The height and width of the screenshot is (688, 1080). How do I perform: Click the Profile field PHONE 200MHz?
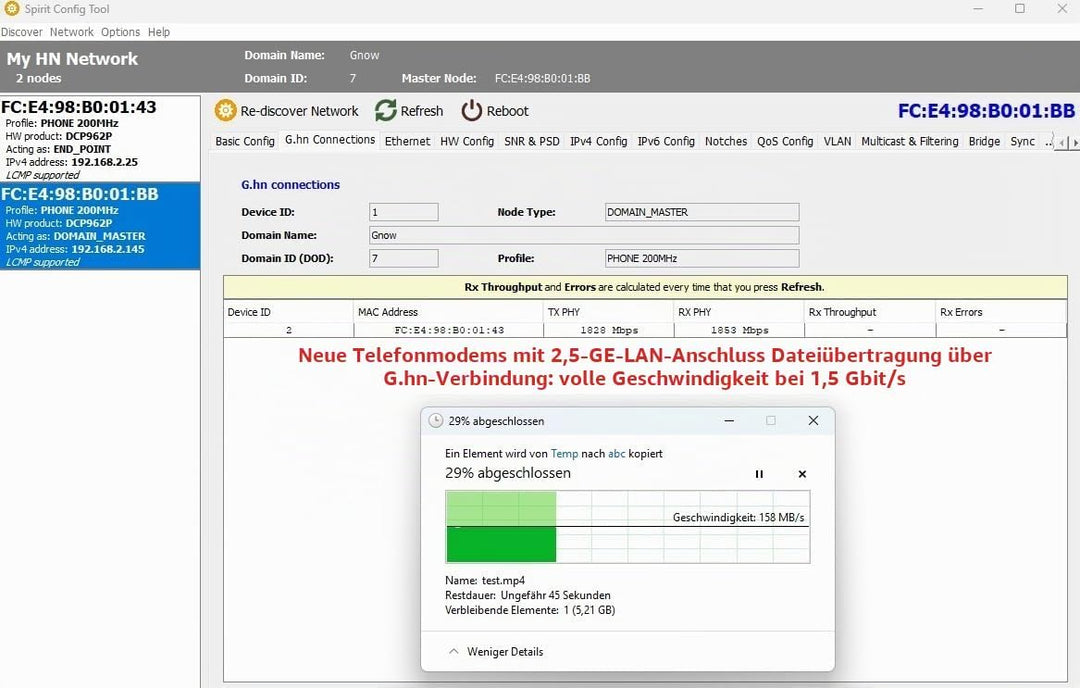pyautogui.click(x=702, y=258)
